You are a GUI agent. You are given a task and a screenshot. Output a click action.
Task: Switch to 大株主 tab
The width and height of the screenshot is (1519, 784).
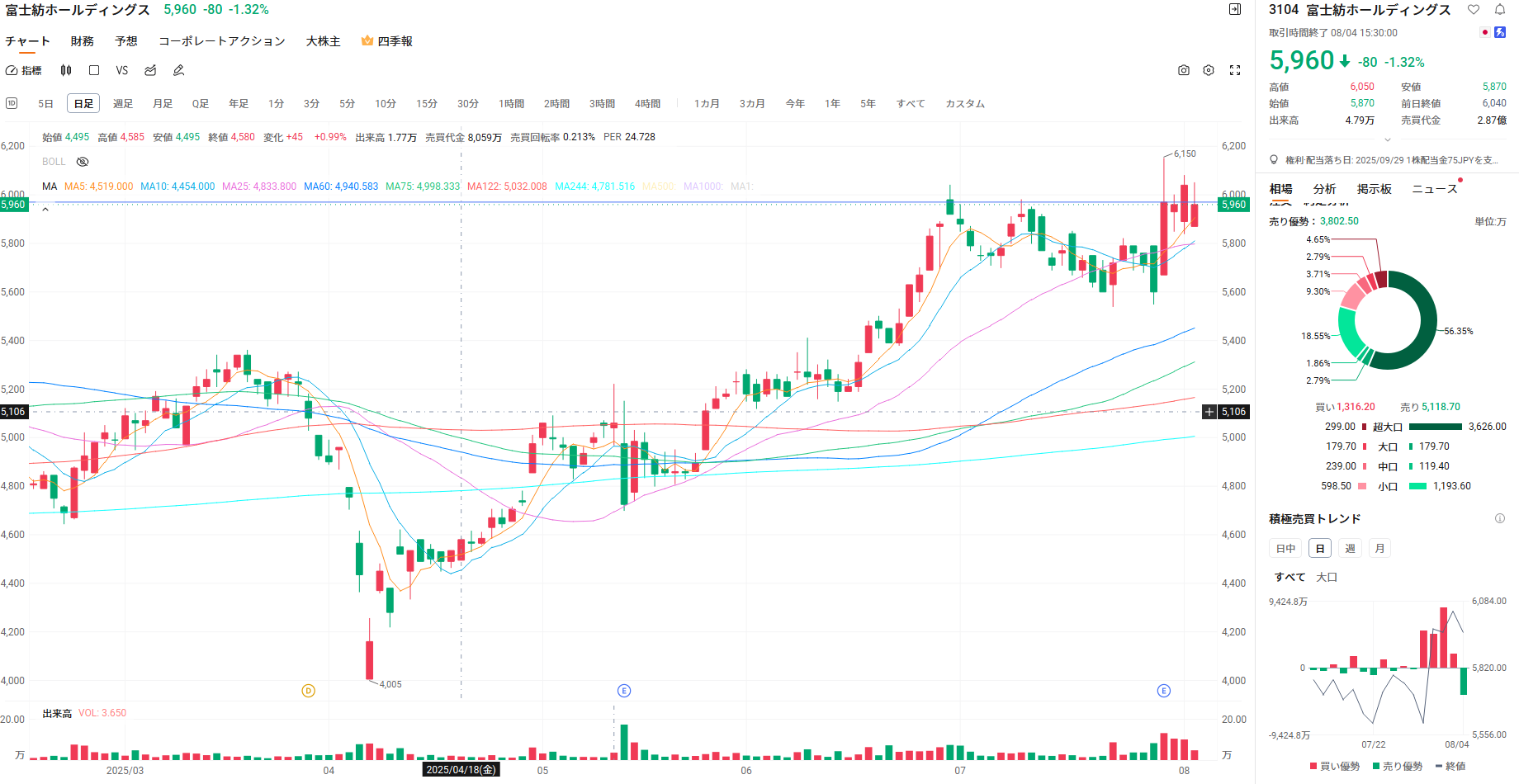[x=323, y=40]
